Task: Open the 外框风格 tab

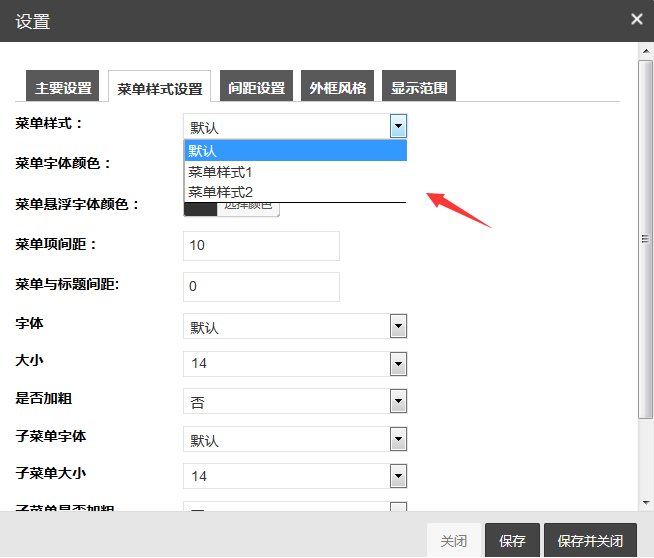Action: (337, 86)
